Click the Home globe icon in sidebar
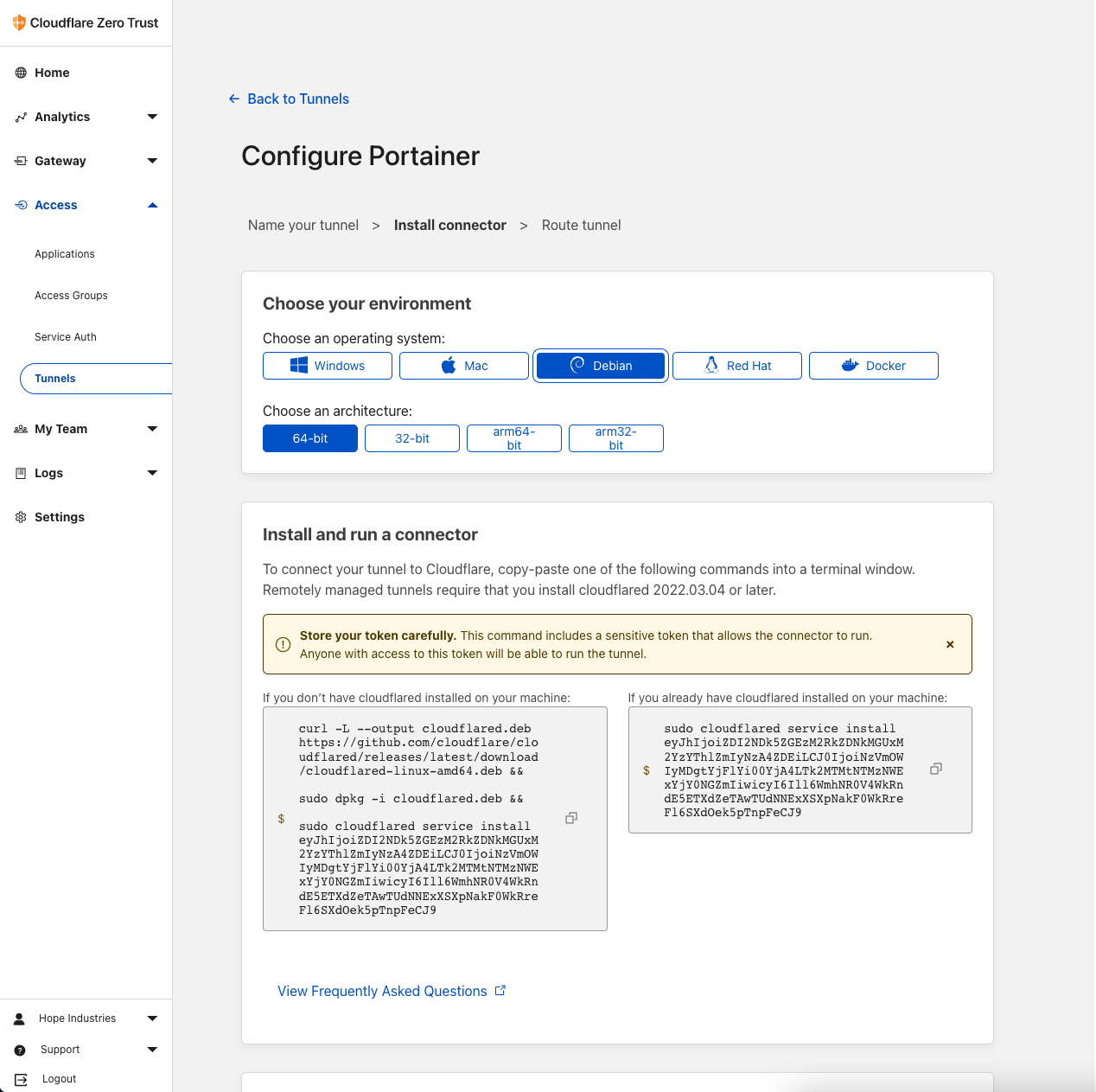Viewport: 1096px width, 1092px height. pos(21,73)
